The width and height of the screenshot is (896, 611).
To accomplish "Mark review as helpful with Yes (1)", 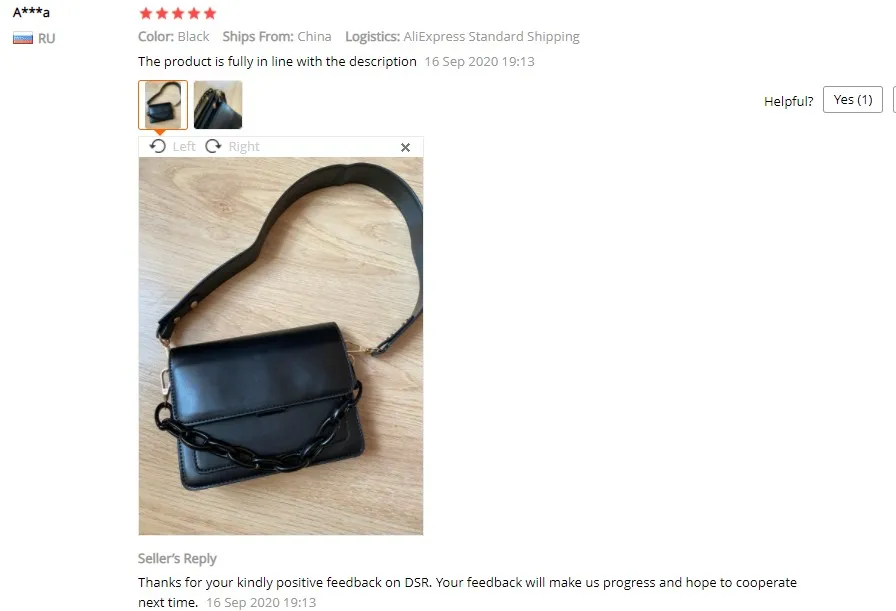I will pyautogui.click(x=853, y=100).
